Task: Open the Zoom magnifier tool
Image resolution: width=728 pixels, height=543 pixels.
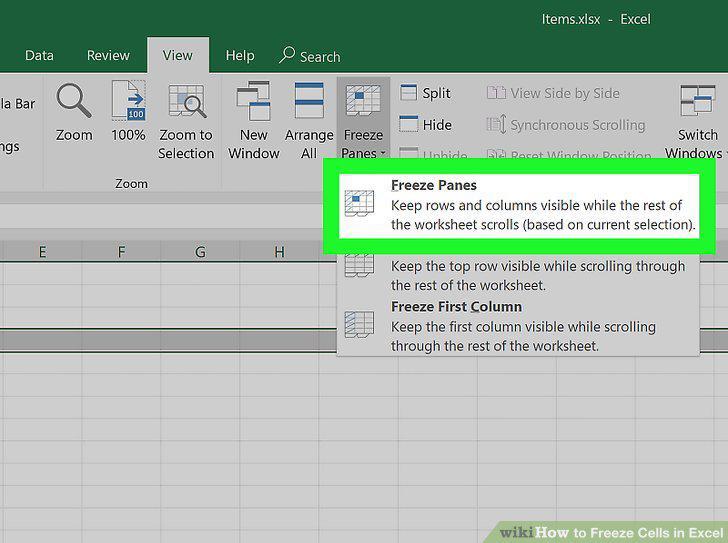Action: click(74, 112)
